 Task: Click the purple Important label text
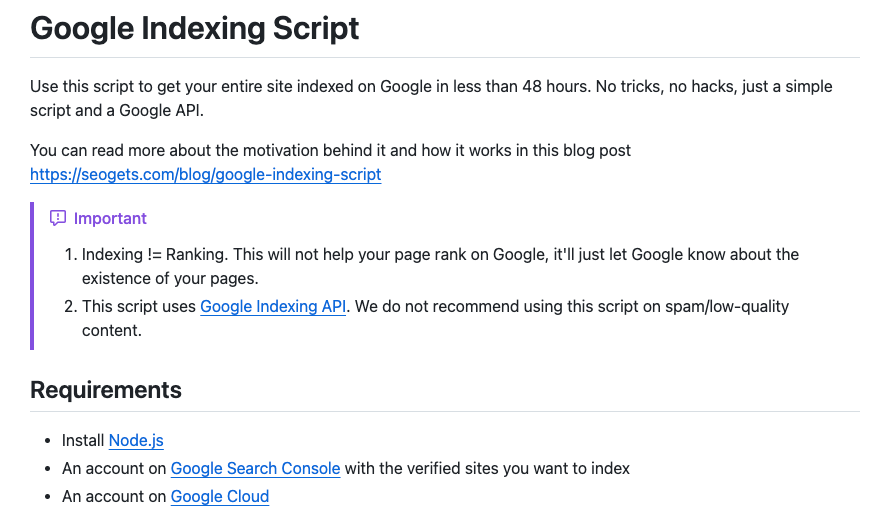pos(110,218)
